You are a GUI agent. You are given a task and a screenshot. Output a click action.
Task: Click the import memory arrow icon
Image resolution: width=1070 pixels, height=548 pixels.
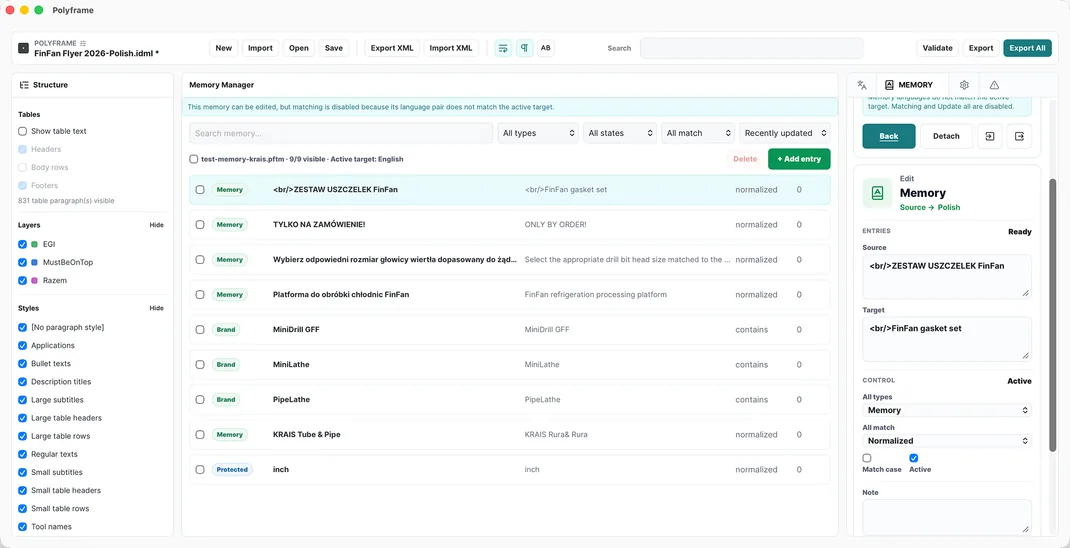[x=989, y=136]
